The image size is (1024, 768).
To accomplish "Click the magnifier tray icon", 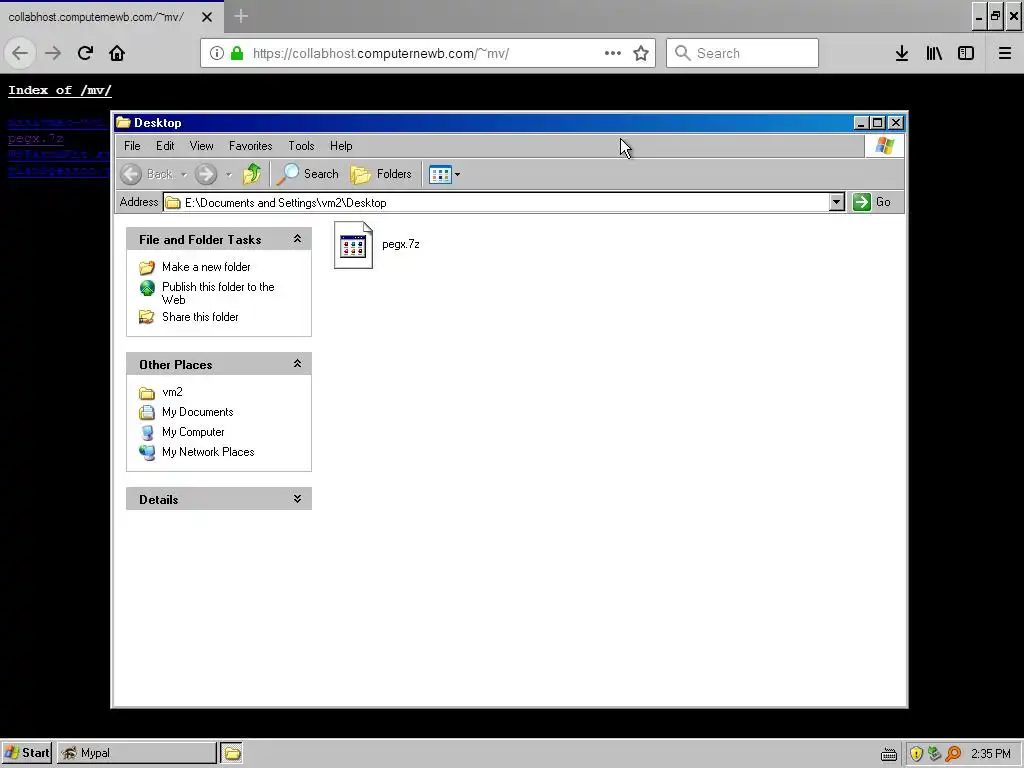I will pos(953,754).
